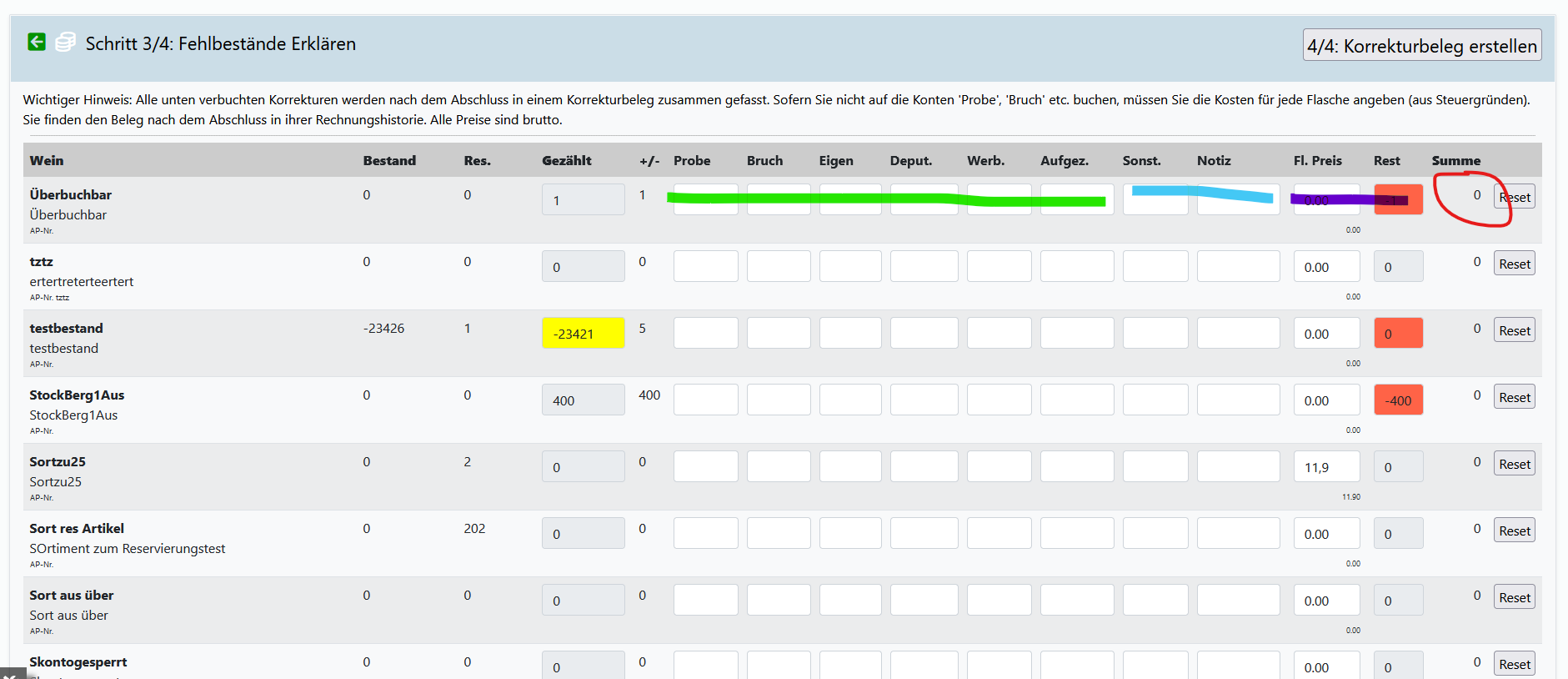The width and height of the screenshot is (1568, 679).
Task: Reset the Sort res Artikel row
Action: [x=1514, y=531]
